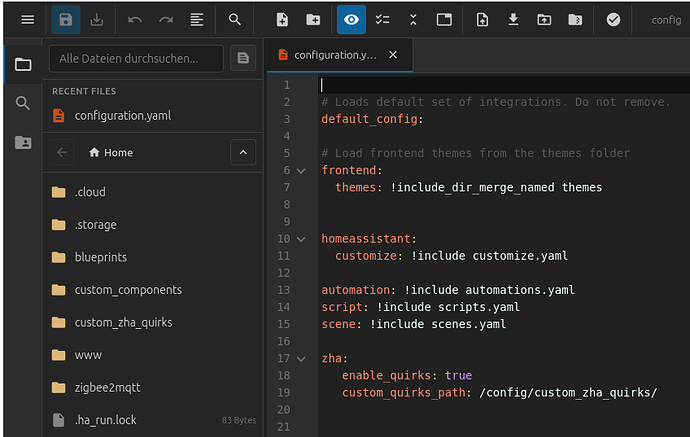Open the zigbee2mqtt folder
This screenshot has height=437, width=690.
click(153, 388)
